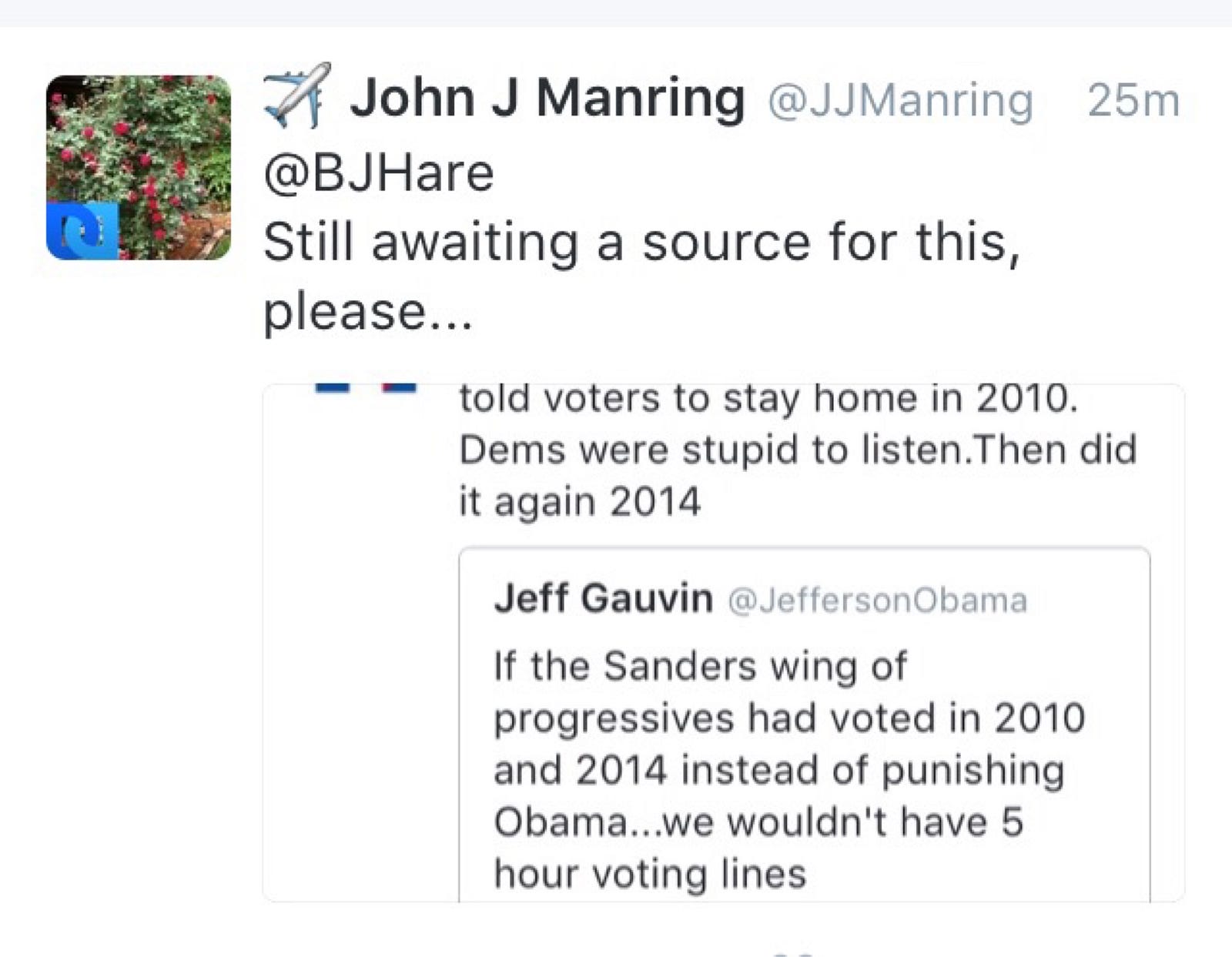This screenshot has height=957, width=1232.
Task: Tap 'If the Sanders wing of' text
Action: 701,666
